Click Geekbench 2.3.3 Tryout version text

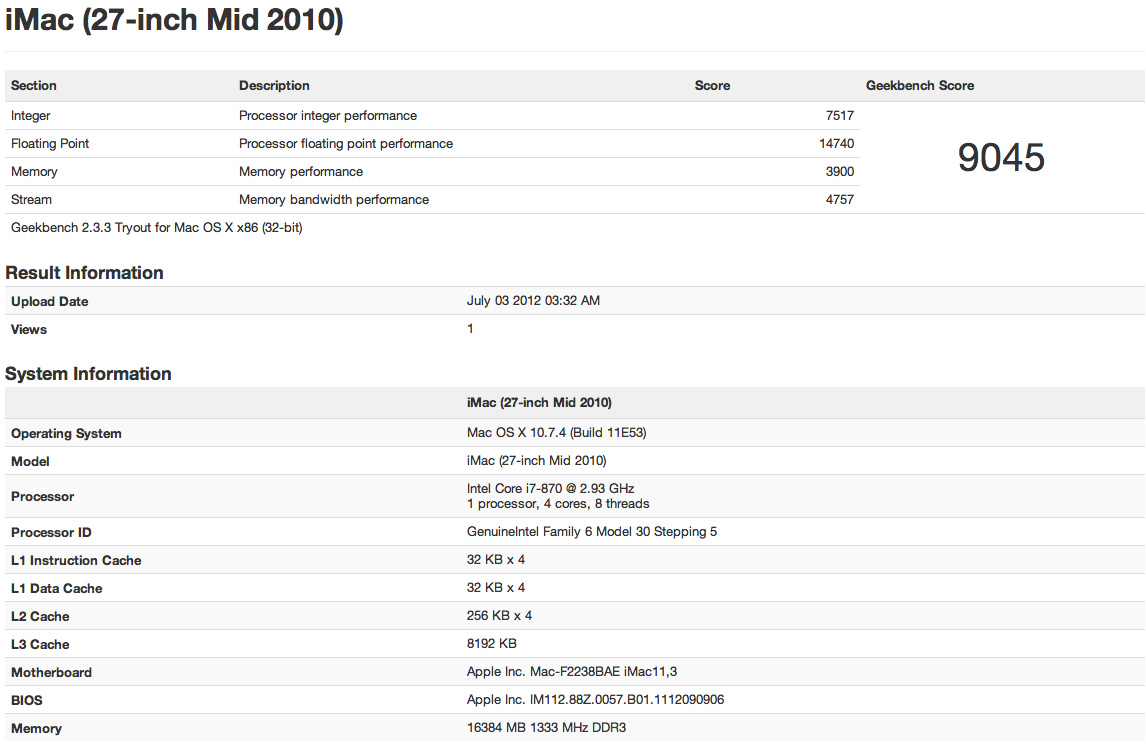pyautogui.click(x=156, y=227)
